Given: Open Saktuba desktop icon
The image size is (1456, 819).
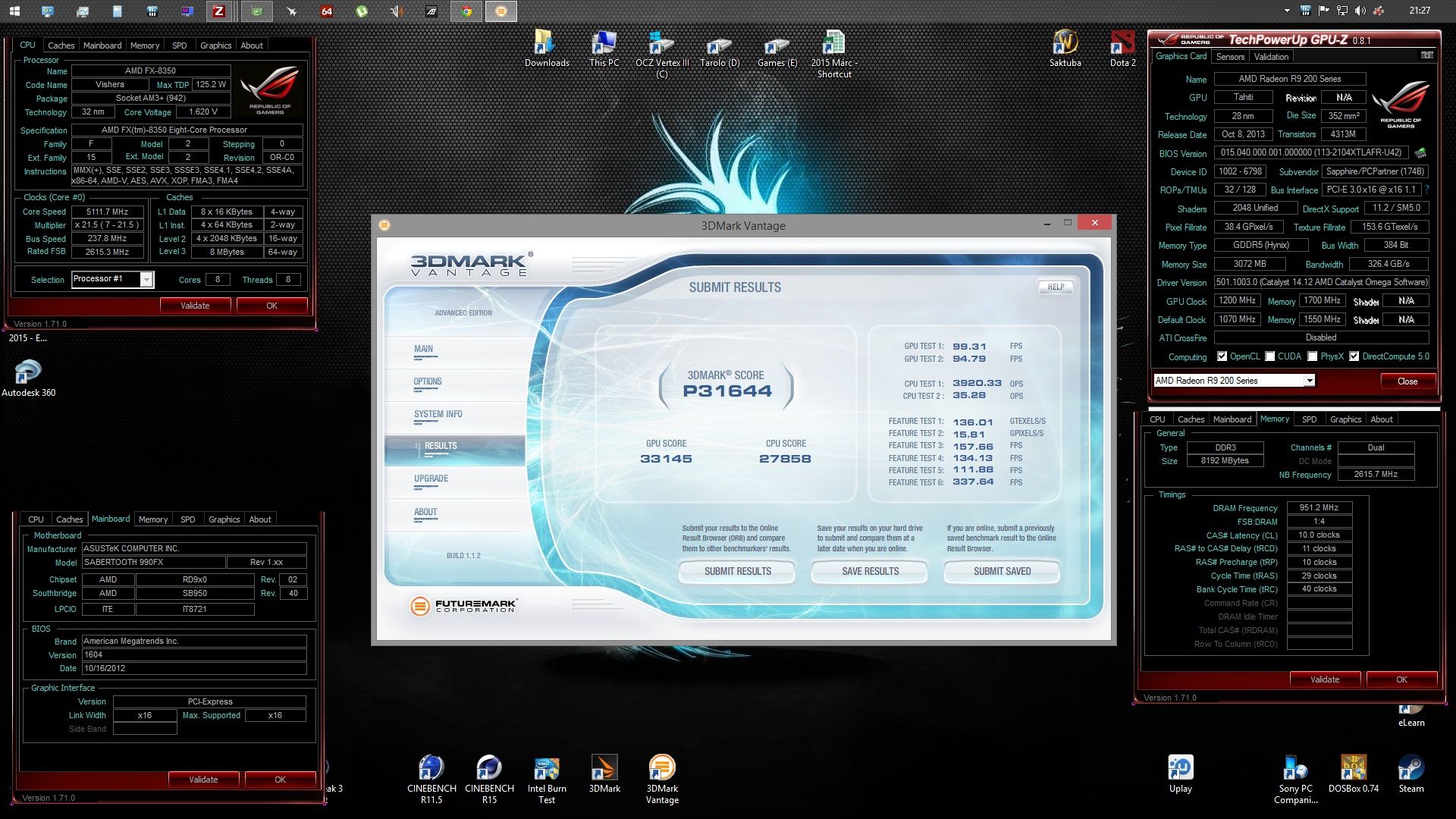Looking at the screenshot, I should pyautogui.click(x=1065, y=49).
